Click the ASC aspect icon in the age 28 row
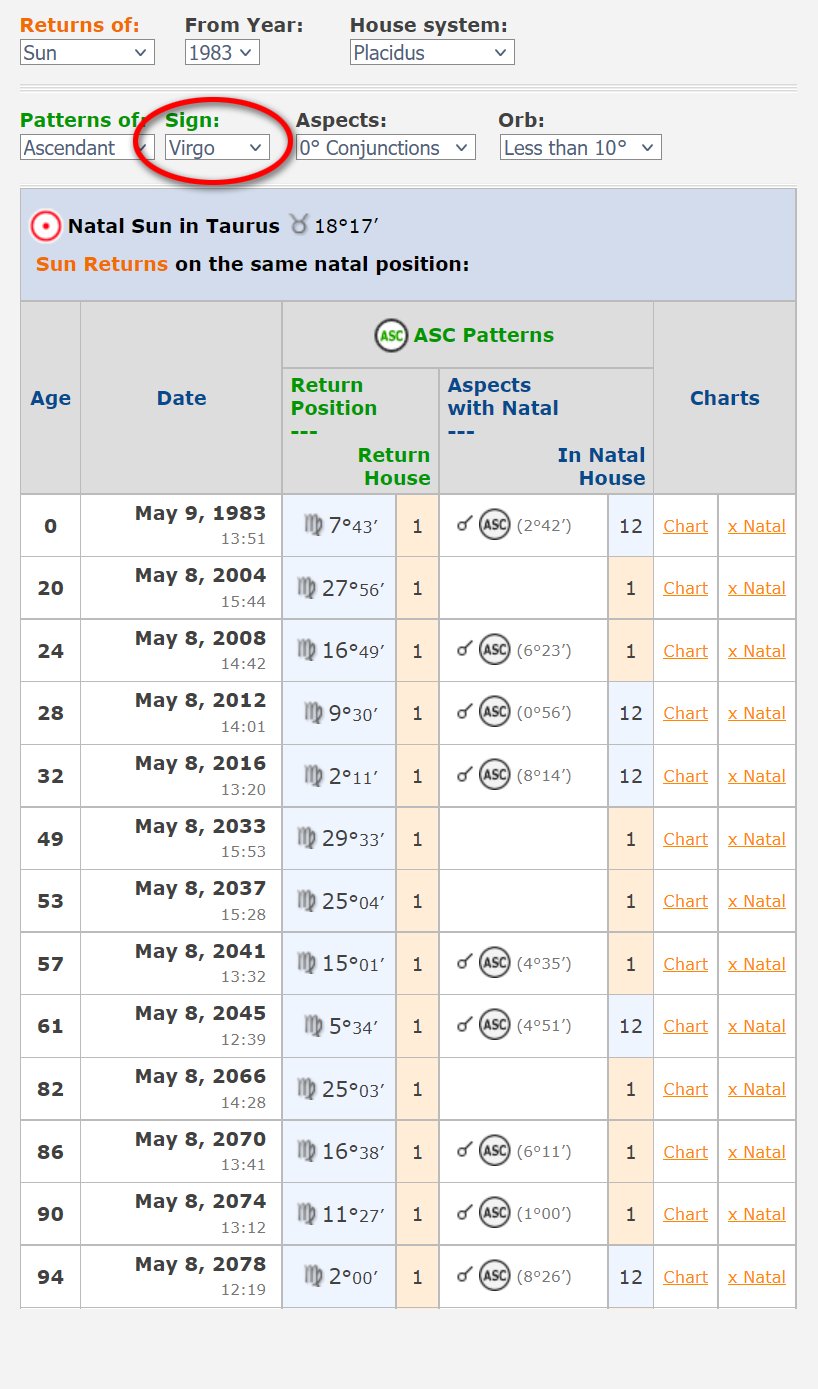 point(494,712)
